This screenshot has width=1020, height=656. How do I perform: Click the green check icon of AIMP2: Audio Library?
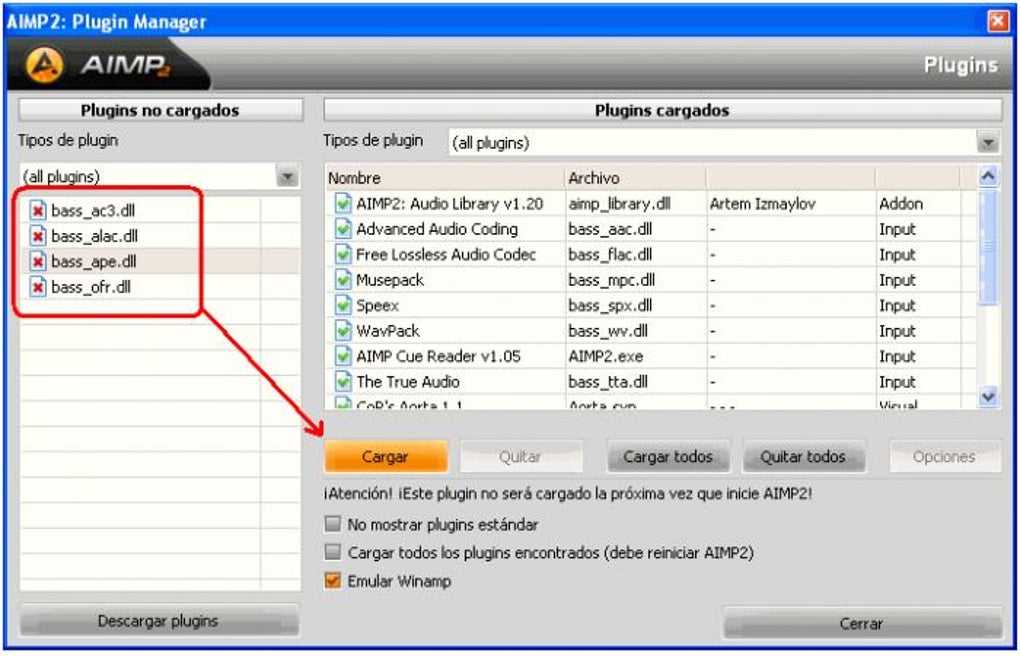pyautogui.click(x=343, y=204)
